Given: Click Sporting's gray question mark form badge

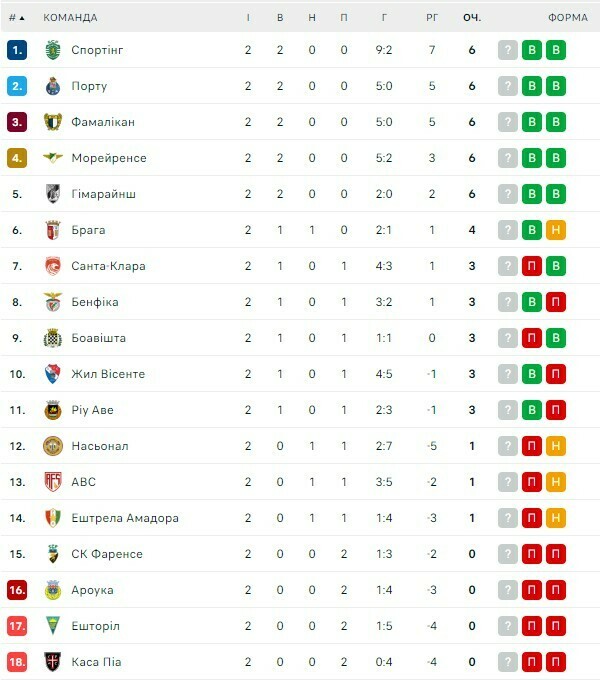Looking at the screenshot, I should [508, 50].
